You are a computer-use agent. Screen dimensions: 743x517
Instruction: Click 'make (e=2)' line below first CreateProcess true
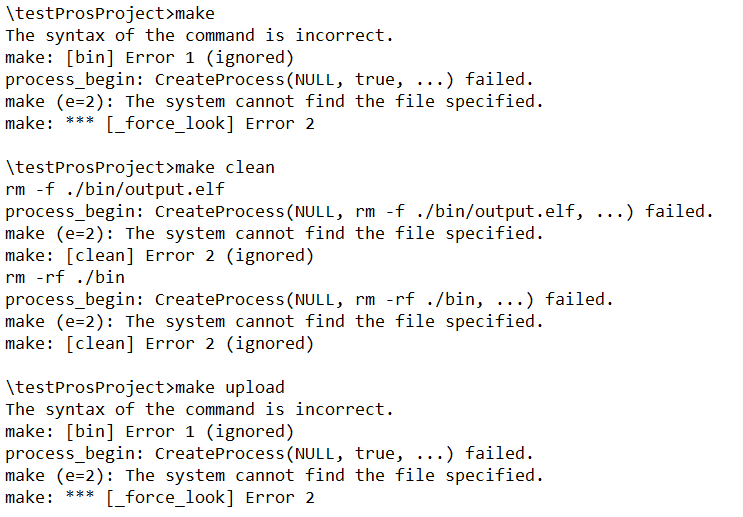[274, 101]
